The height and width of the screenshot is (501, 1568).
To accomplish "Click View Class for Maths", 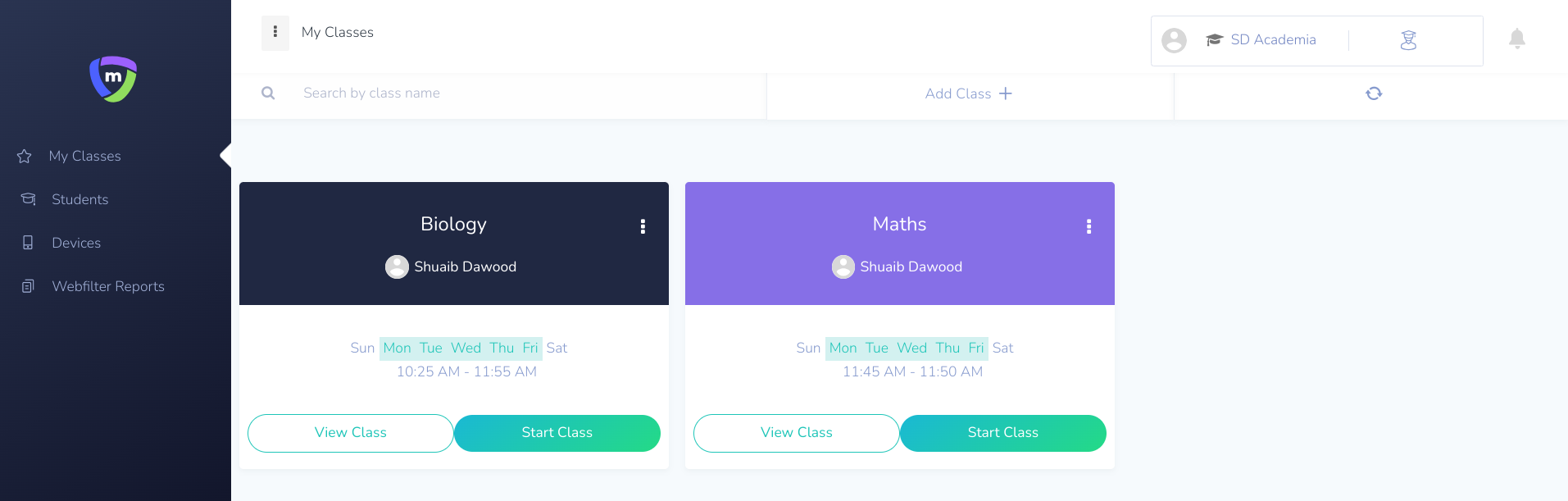I will 797,433.
